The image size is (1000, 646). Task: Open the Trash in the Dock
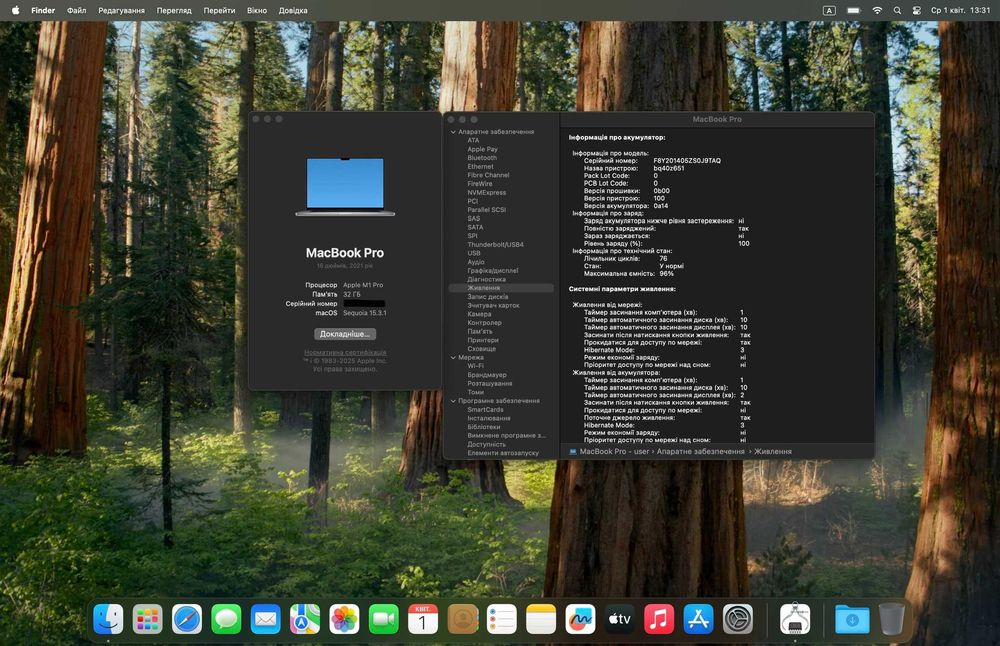892,619
